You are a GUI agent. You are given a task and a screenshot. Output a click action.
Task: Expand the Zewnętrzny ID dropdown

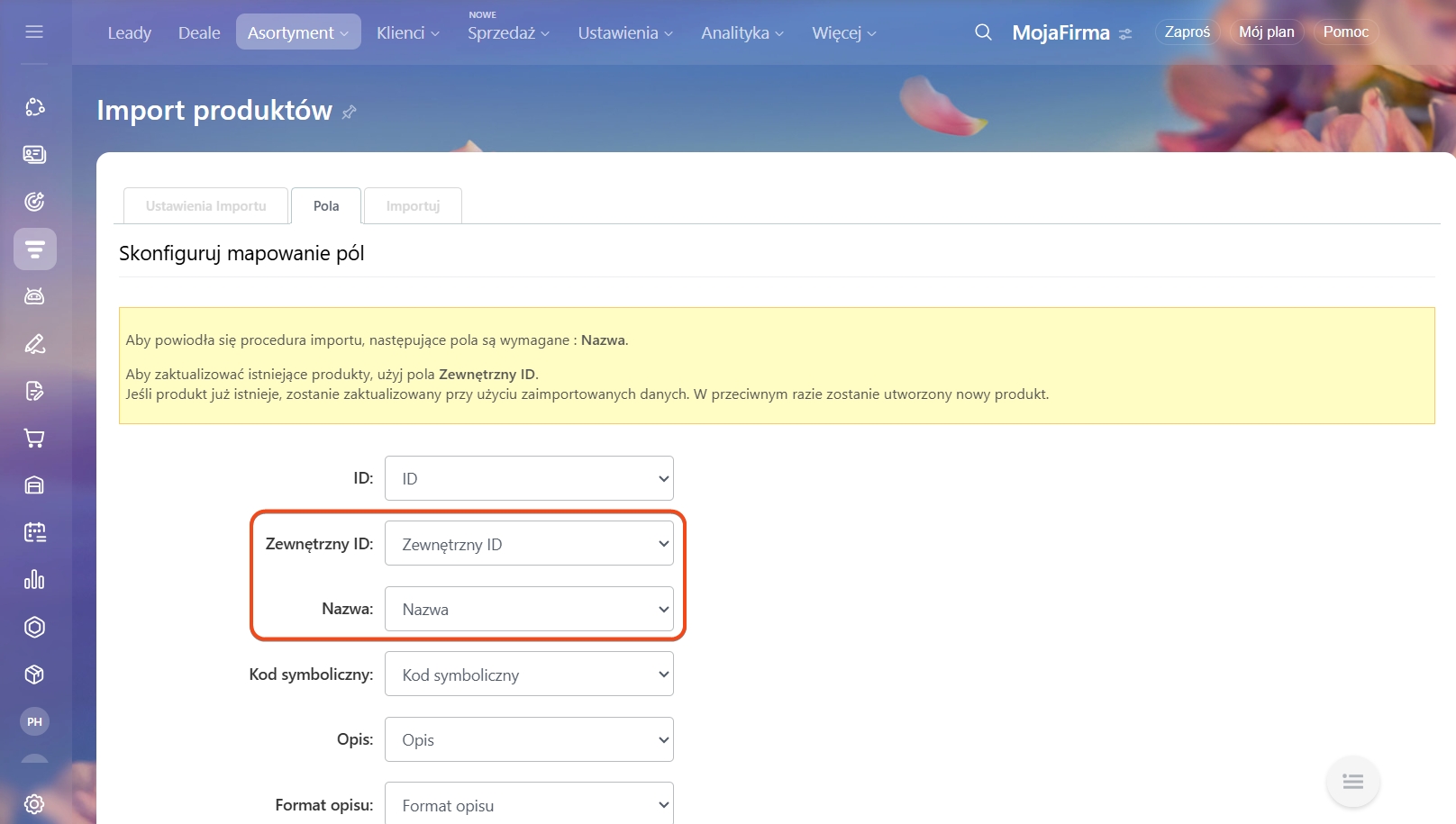click(529, 544)
